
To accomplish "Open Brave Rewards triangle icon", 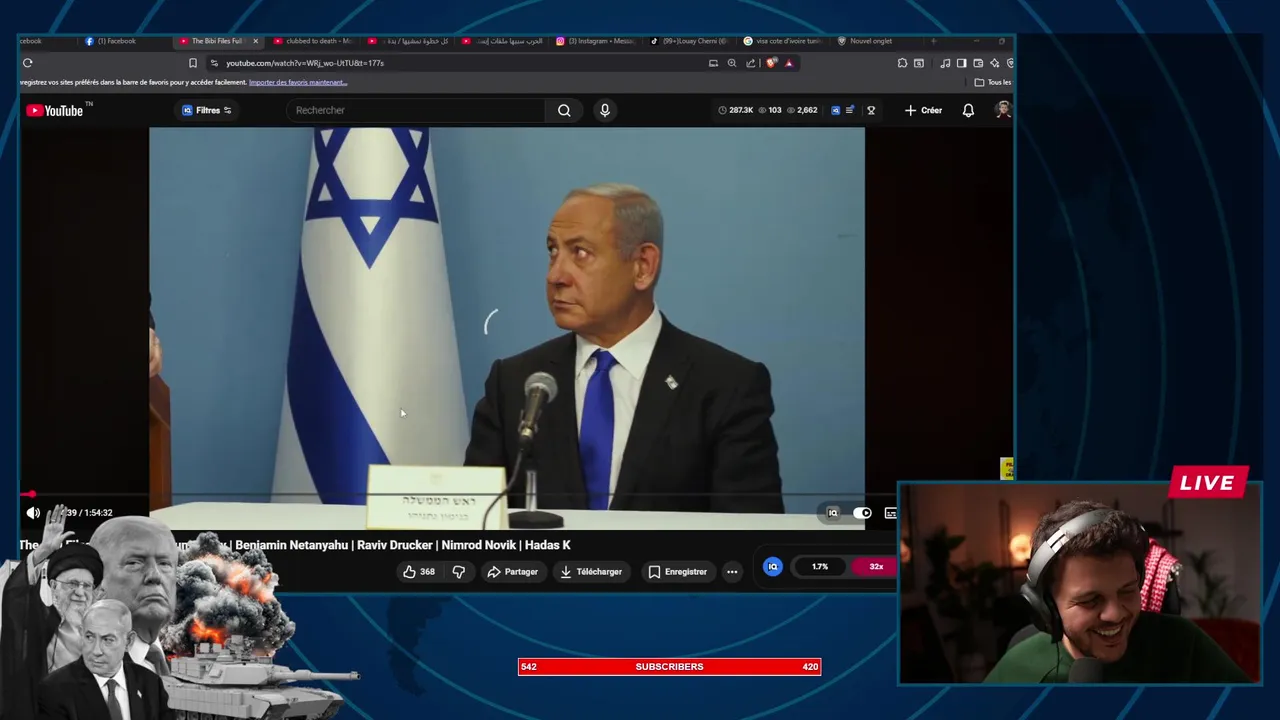I will pos(788,63).
